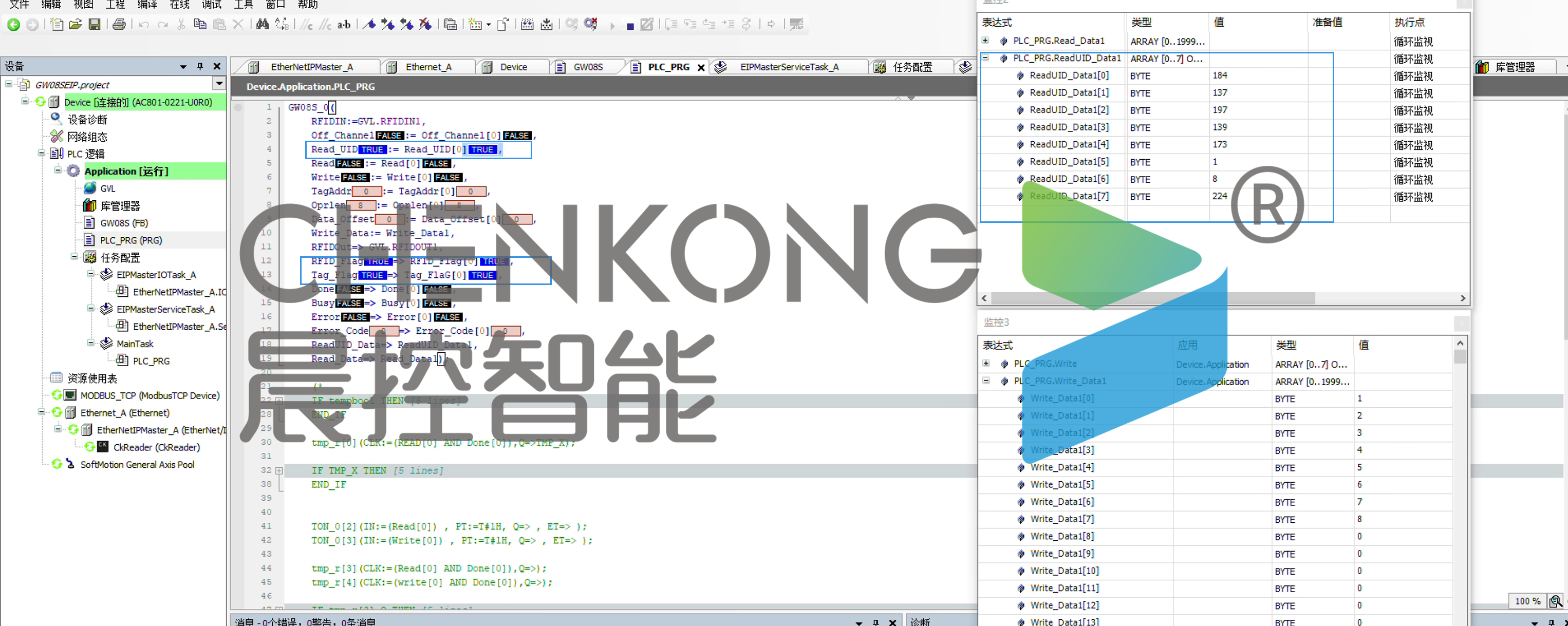Stop the PLC with the blue square

coord(630,26)
